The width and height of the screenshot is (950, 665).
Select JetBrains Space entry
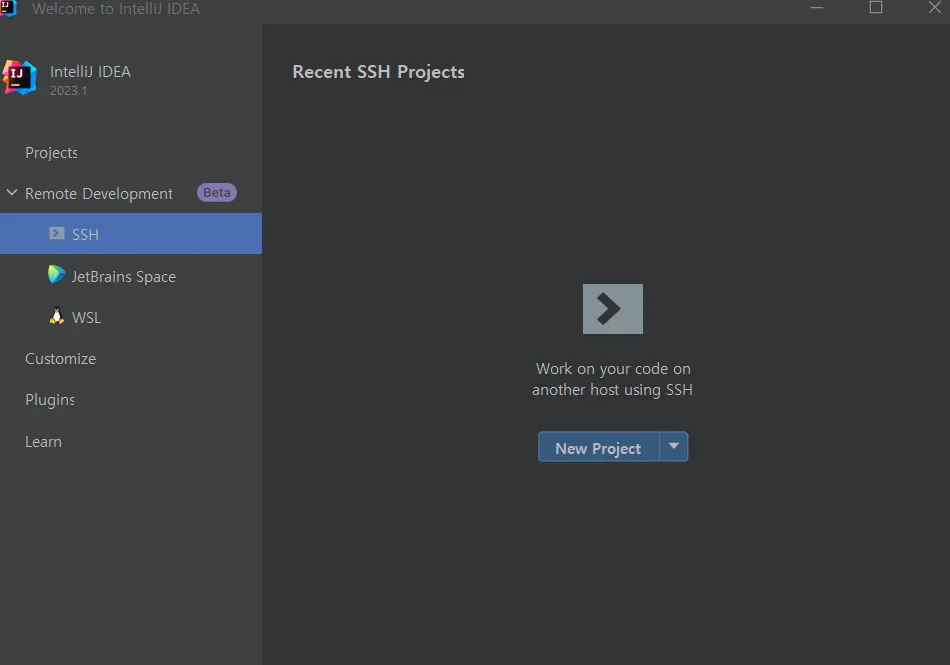pyautogui.click(x=124, y=277)
